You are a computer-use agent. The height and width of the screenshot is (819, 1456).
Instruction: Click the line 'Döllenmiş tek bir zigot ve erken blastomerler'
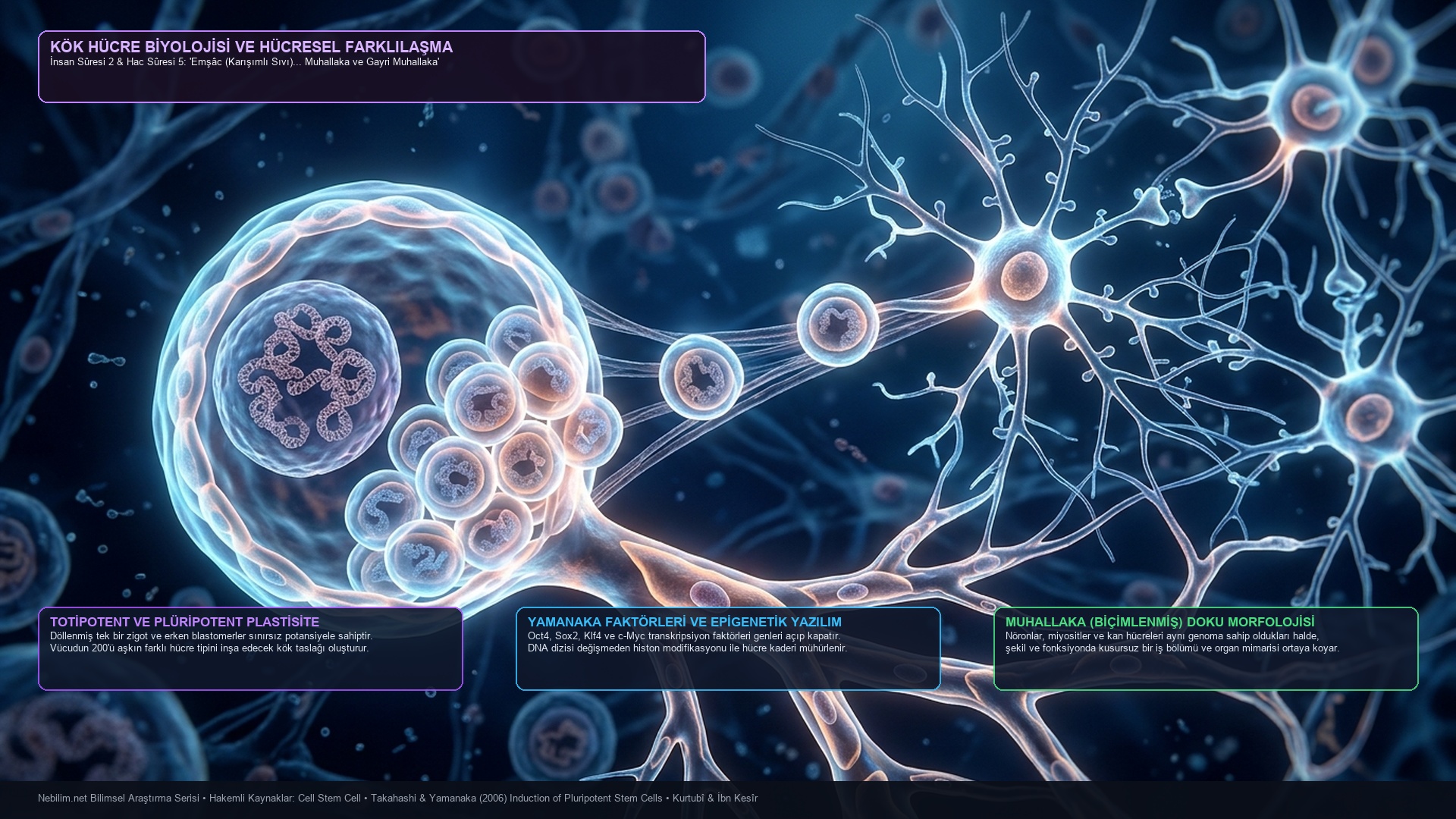tap(211, 636)
